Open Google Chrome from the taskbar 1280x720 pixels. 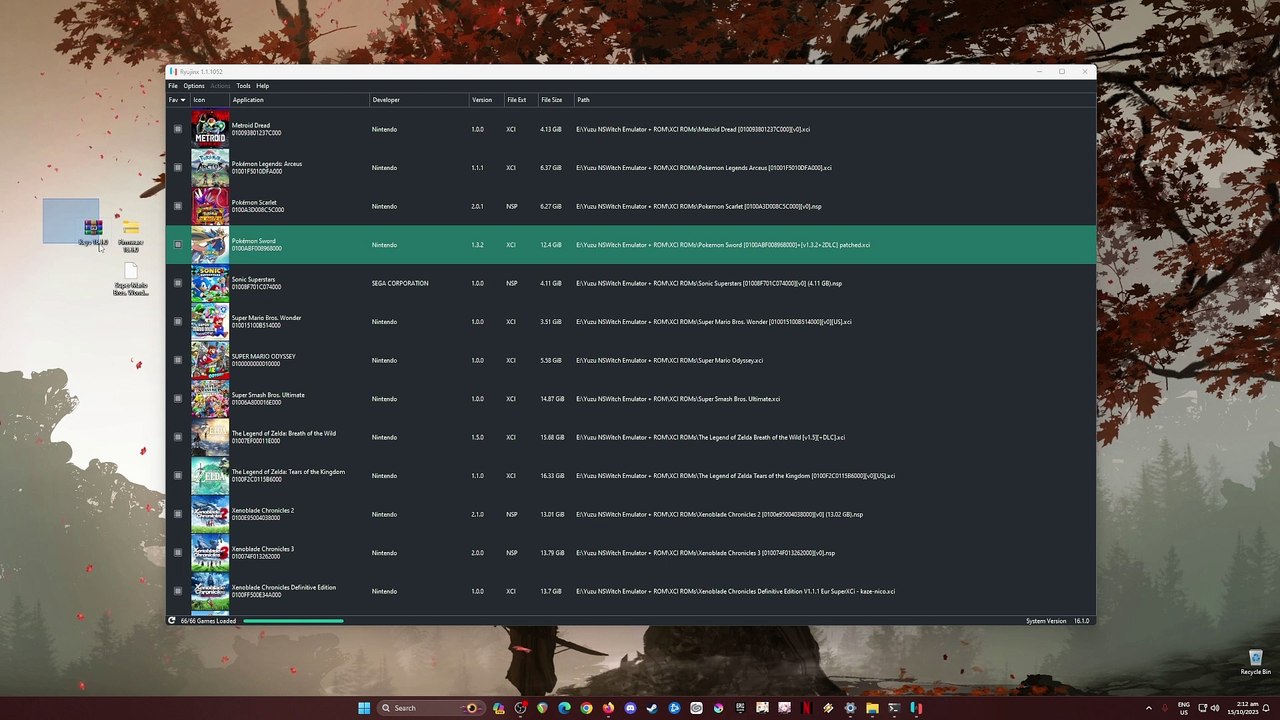tap(586, 708)
